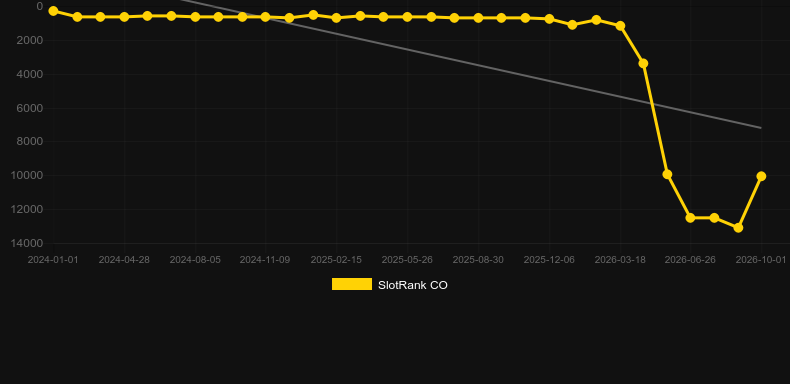This screenshot has width=790, height=384.
Task: Click the 2024-04-28 x-axis label
Action: 124,260
